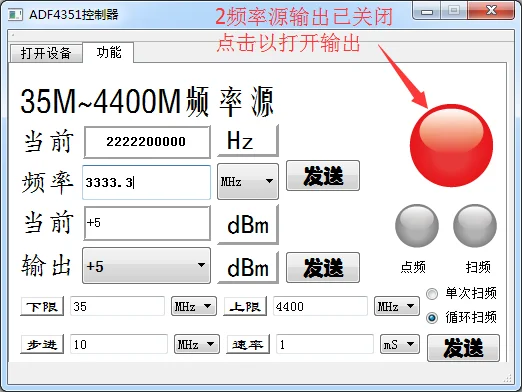This screenshot has width=522, height=392.
Task: Click the 速率 button
Action: tap(248, 344)
